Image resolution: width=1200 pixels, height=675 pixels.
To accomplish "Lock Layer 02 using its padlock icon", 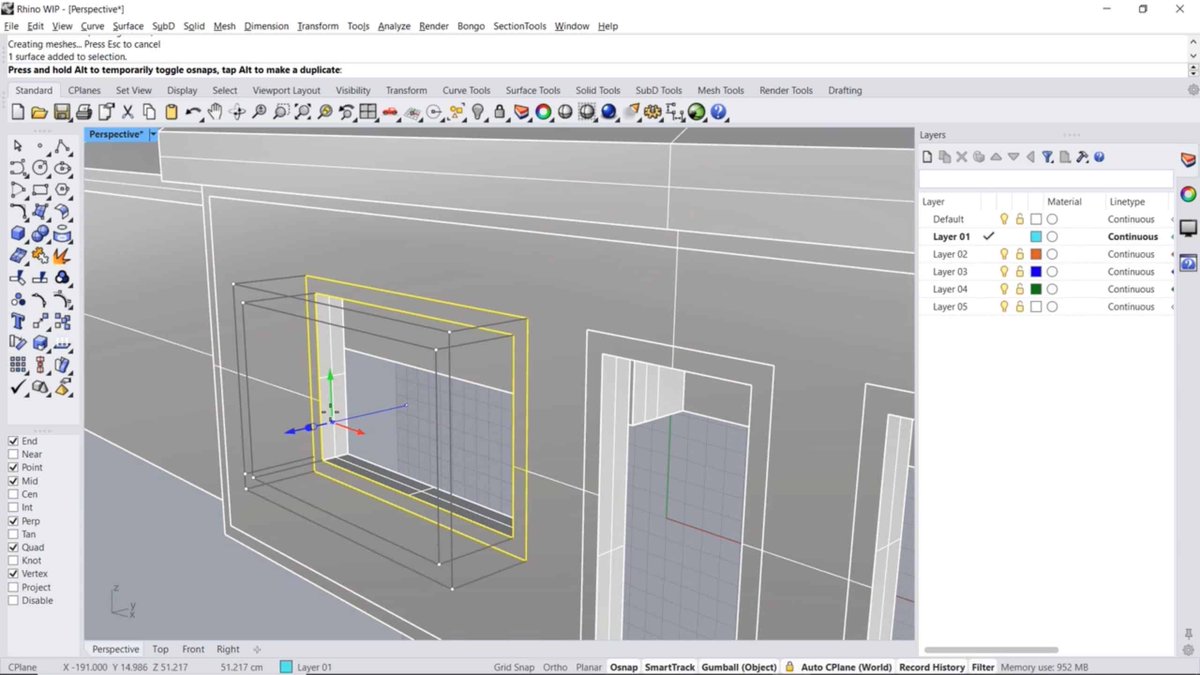I will [1019, 253].
